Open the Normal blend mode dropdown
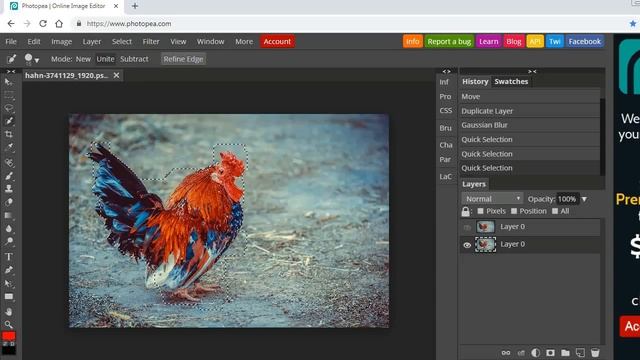The image size is (640, 360). 492,199
